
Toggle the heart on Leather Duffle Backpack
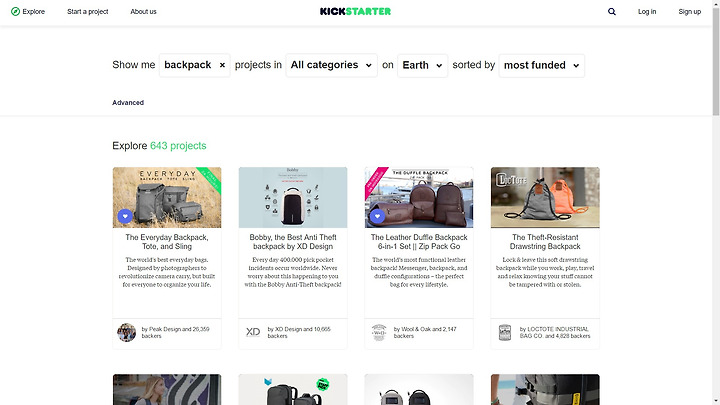coord(377,216)
